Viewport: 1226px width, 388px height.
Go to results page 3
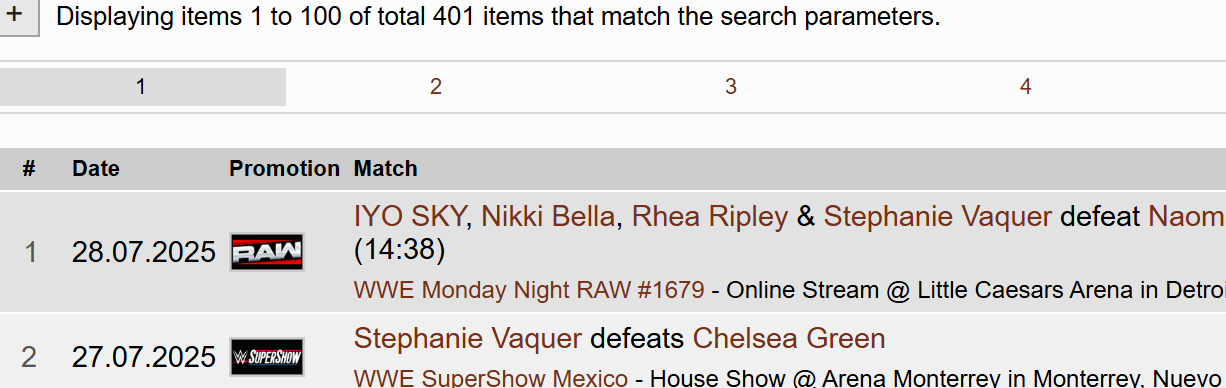tap(731, 87)
